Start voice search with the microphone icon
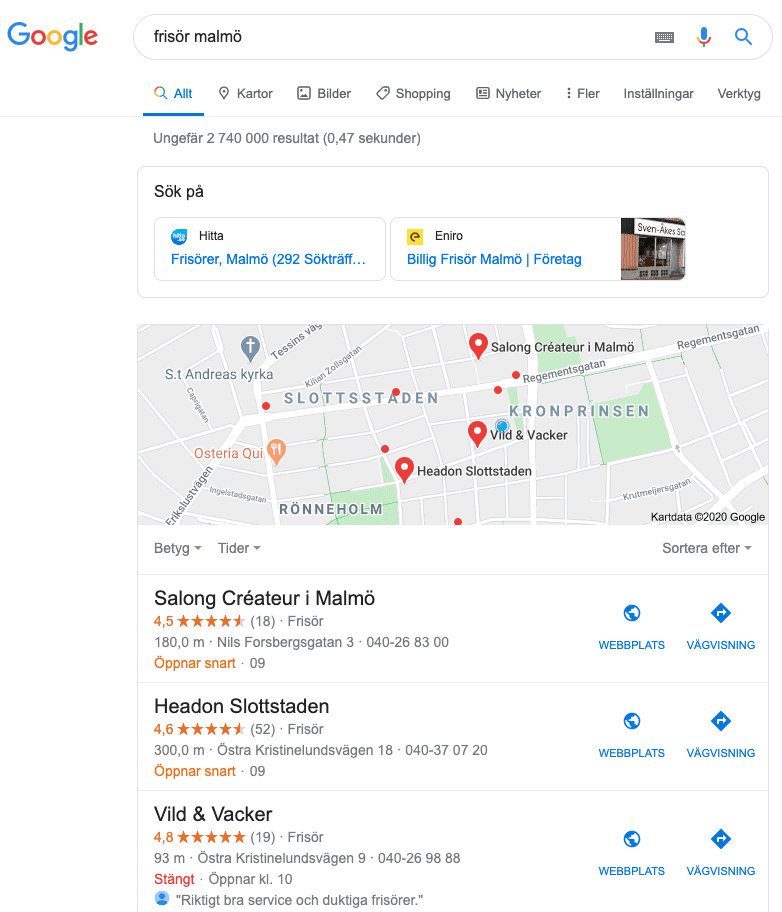This screenshot has width=782, height=912. [703, 37]
